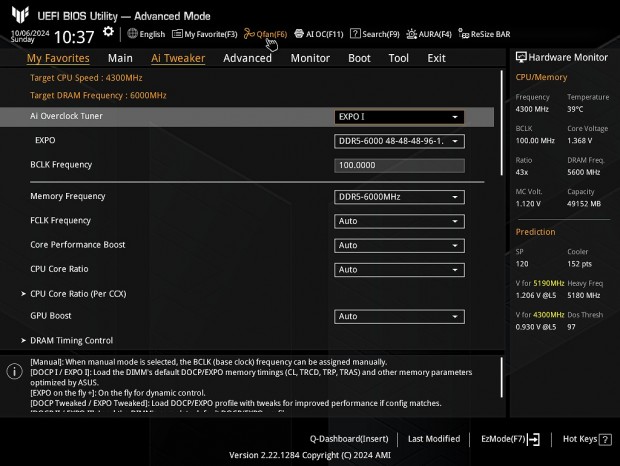The width and height of the screenshot is (620, 466).
Task: Click the globe language icon
Action: (132, 34)
